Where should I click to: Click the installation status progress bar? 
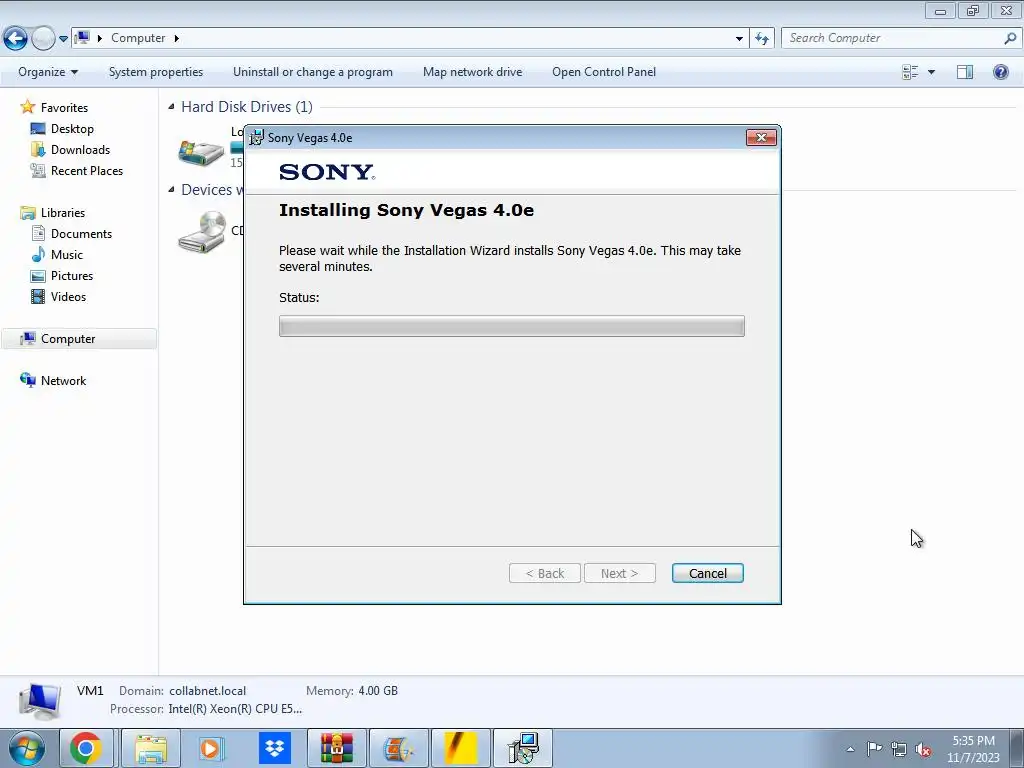coord(511,326)
